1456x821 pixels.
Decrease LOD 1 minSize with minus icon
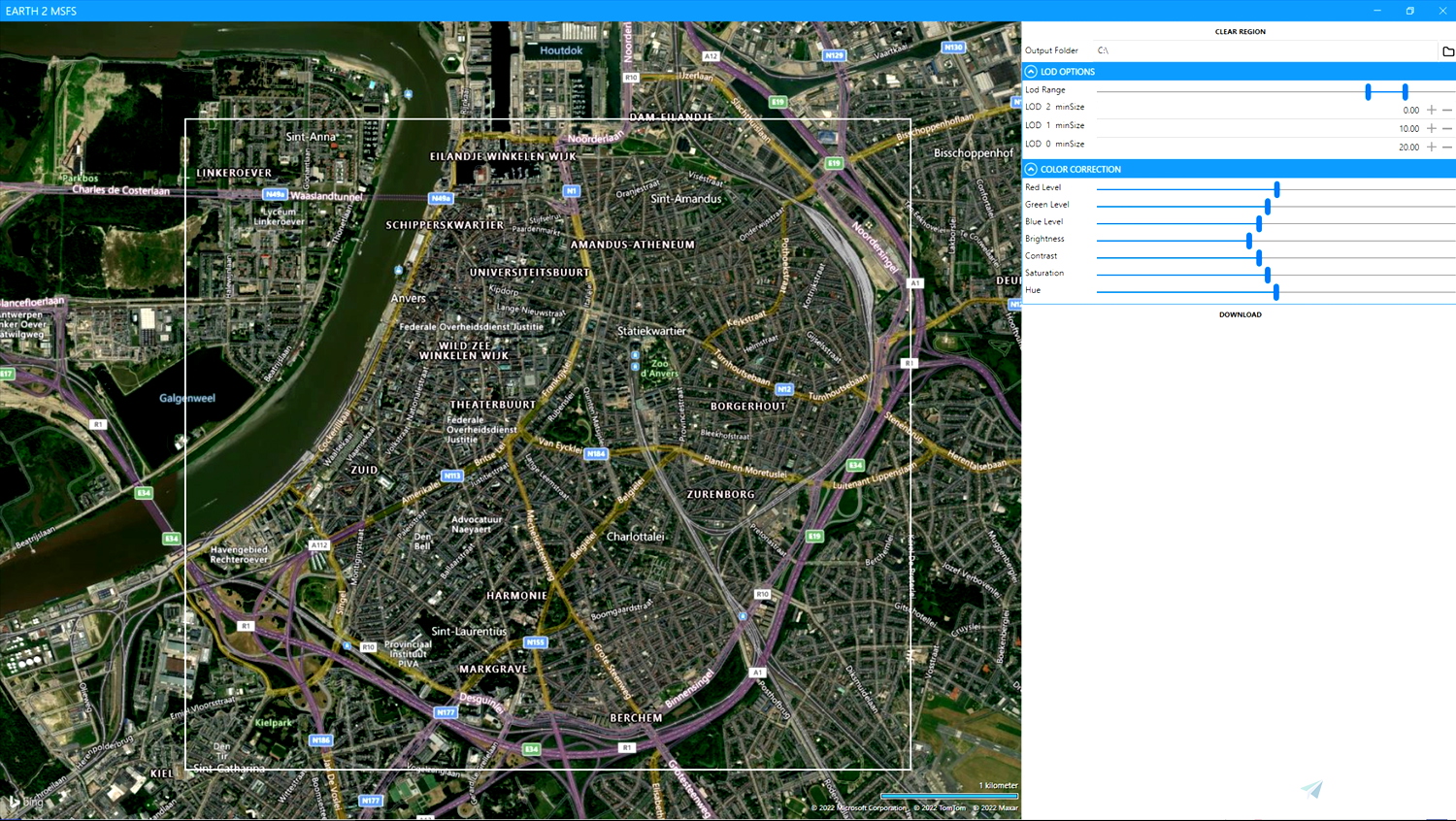(x=1446, y=128)
